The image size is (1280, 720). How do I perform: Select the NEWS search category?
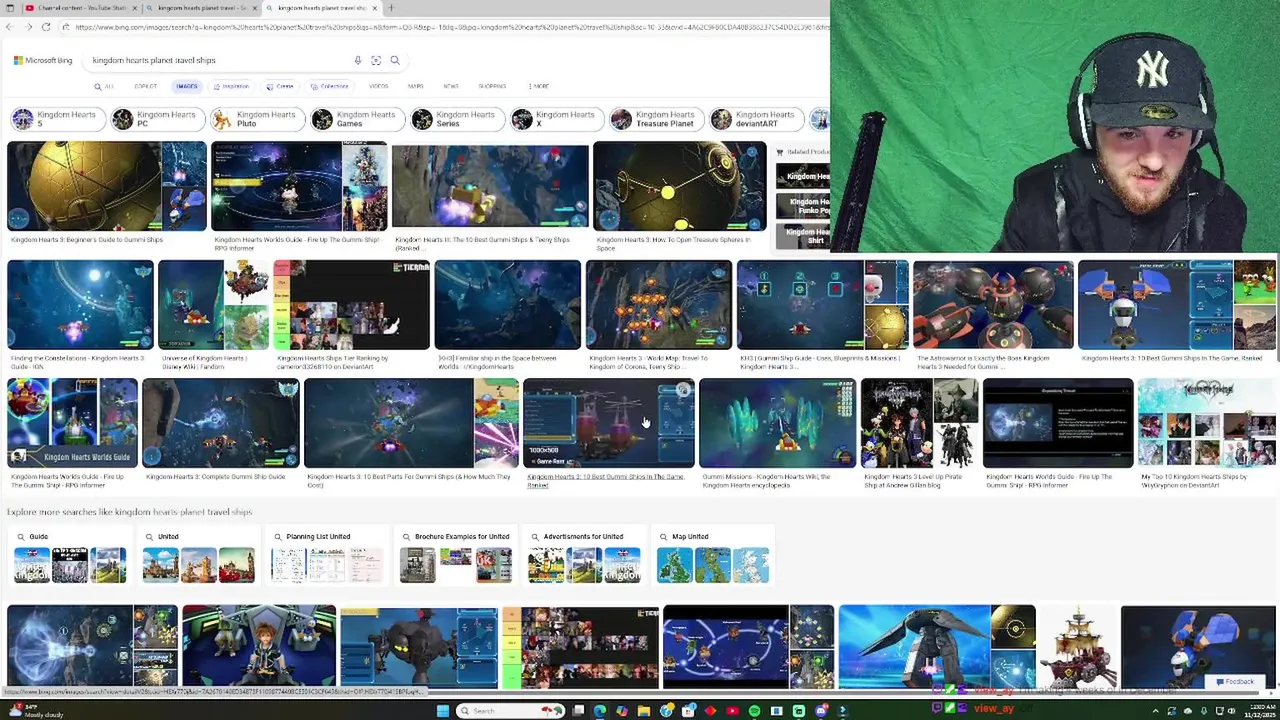pyautogui.click(x=451, y=86)
